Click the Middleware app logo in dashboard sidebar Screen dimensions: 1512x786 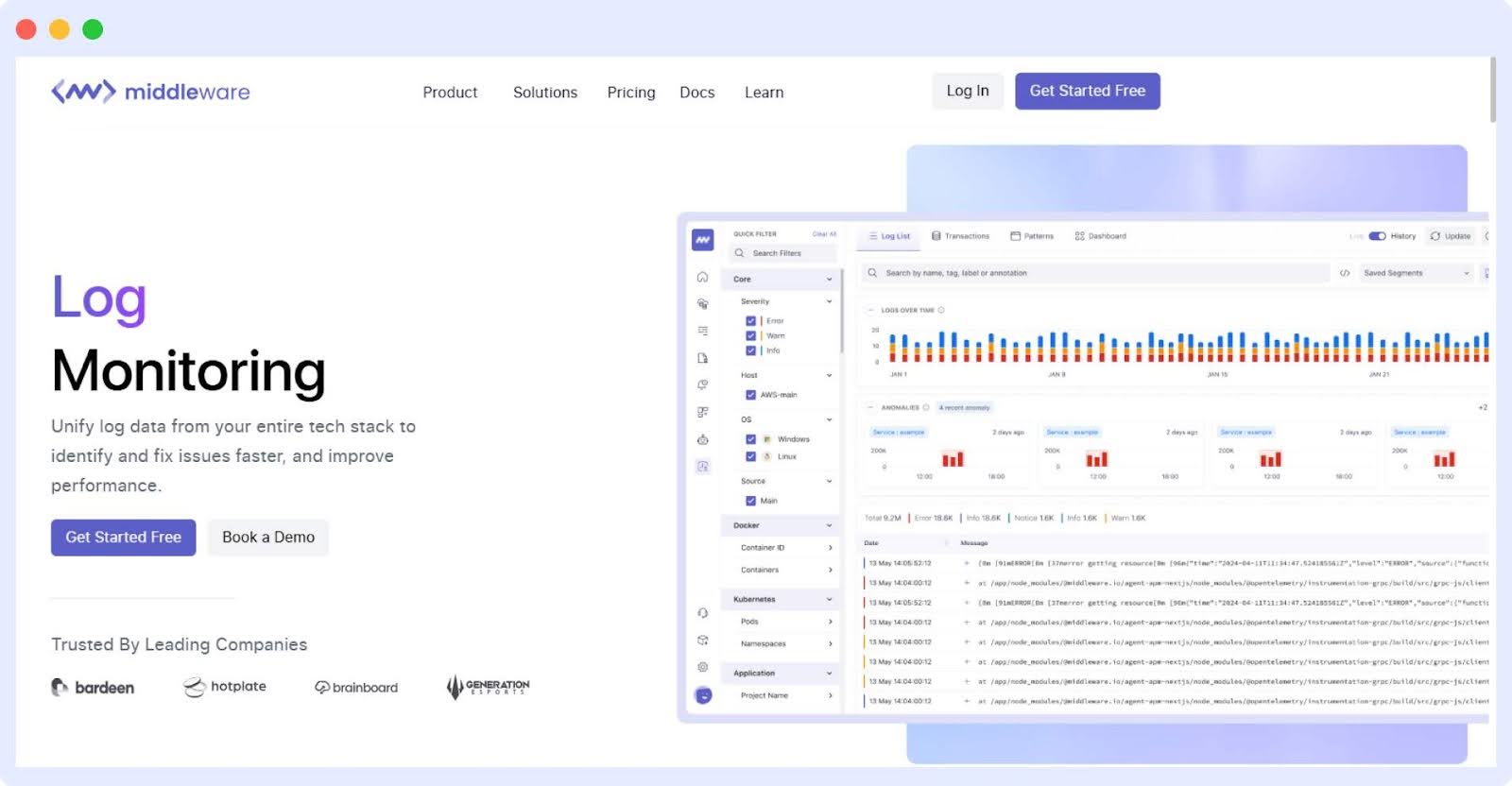702,240
